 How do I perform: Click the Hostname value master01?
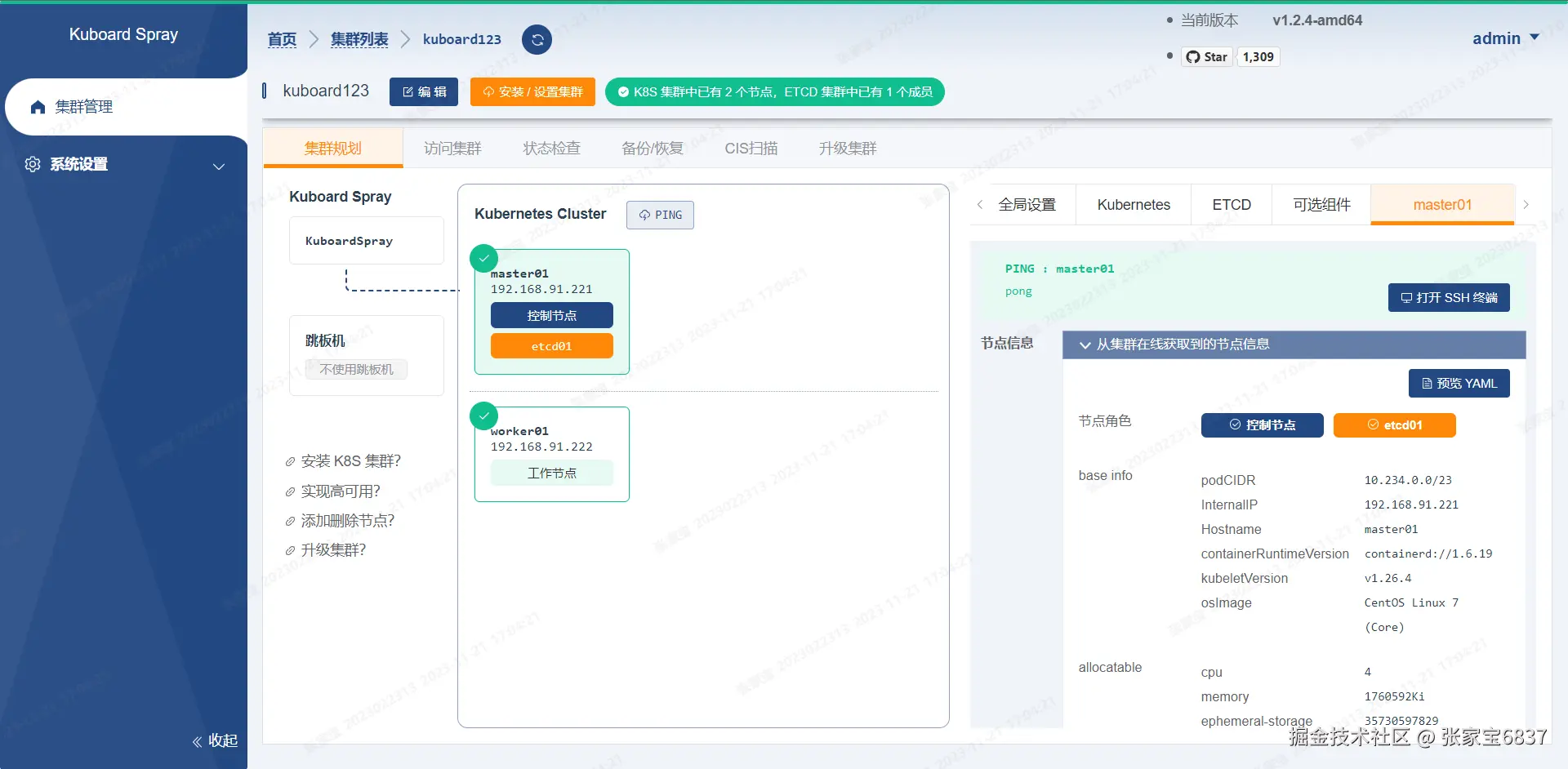point(1391,529)
